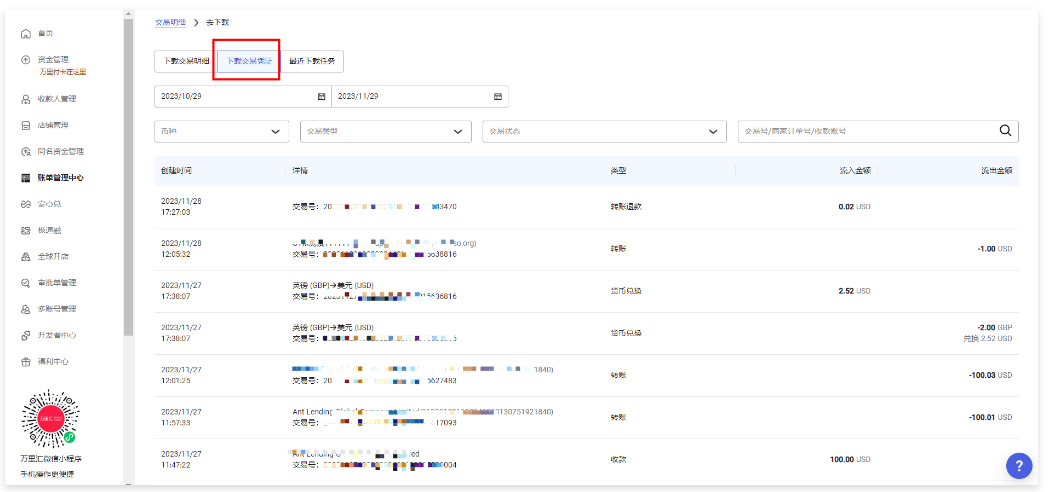Open calendar icon for start date 2023/10/29
Image resolution: width=1048 pixels, height=492 pixels.
tap(321, 96)
